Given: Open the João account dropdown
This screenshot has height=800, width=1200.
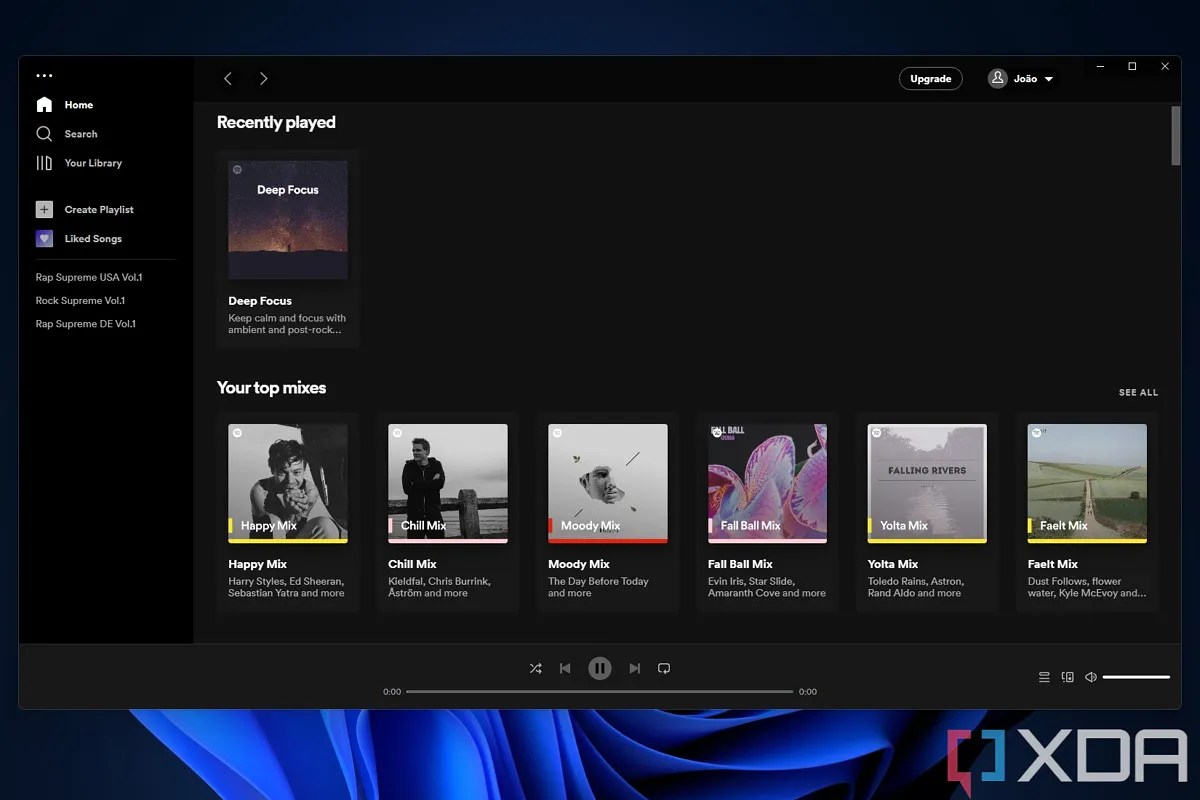Looking at the screenshot, I should click(1022, 78).
